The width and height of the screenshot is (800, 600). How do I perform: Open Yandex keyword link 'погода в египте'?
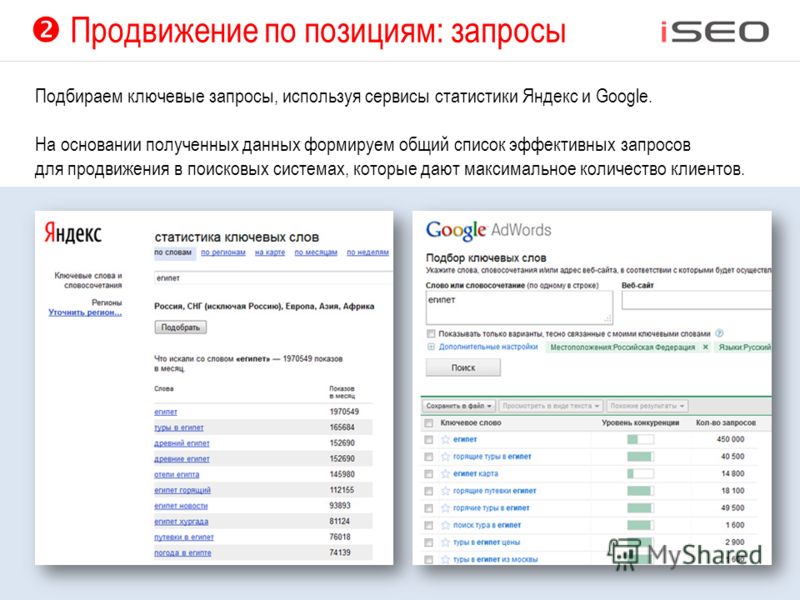(183, 553)
